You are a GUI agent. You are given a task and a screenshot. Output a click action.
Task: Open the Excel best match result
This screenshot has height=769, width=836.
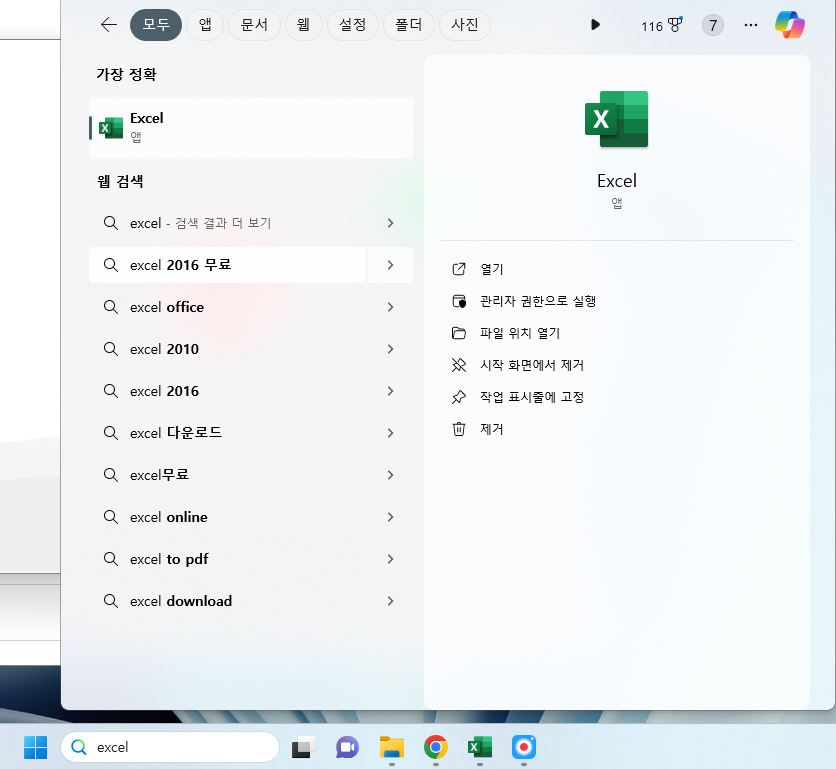click(x=252, y=128)
